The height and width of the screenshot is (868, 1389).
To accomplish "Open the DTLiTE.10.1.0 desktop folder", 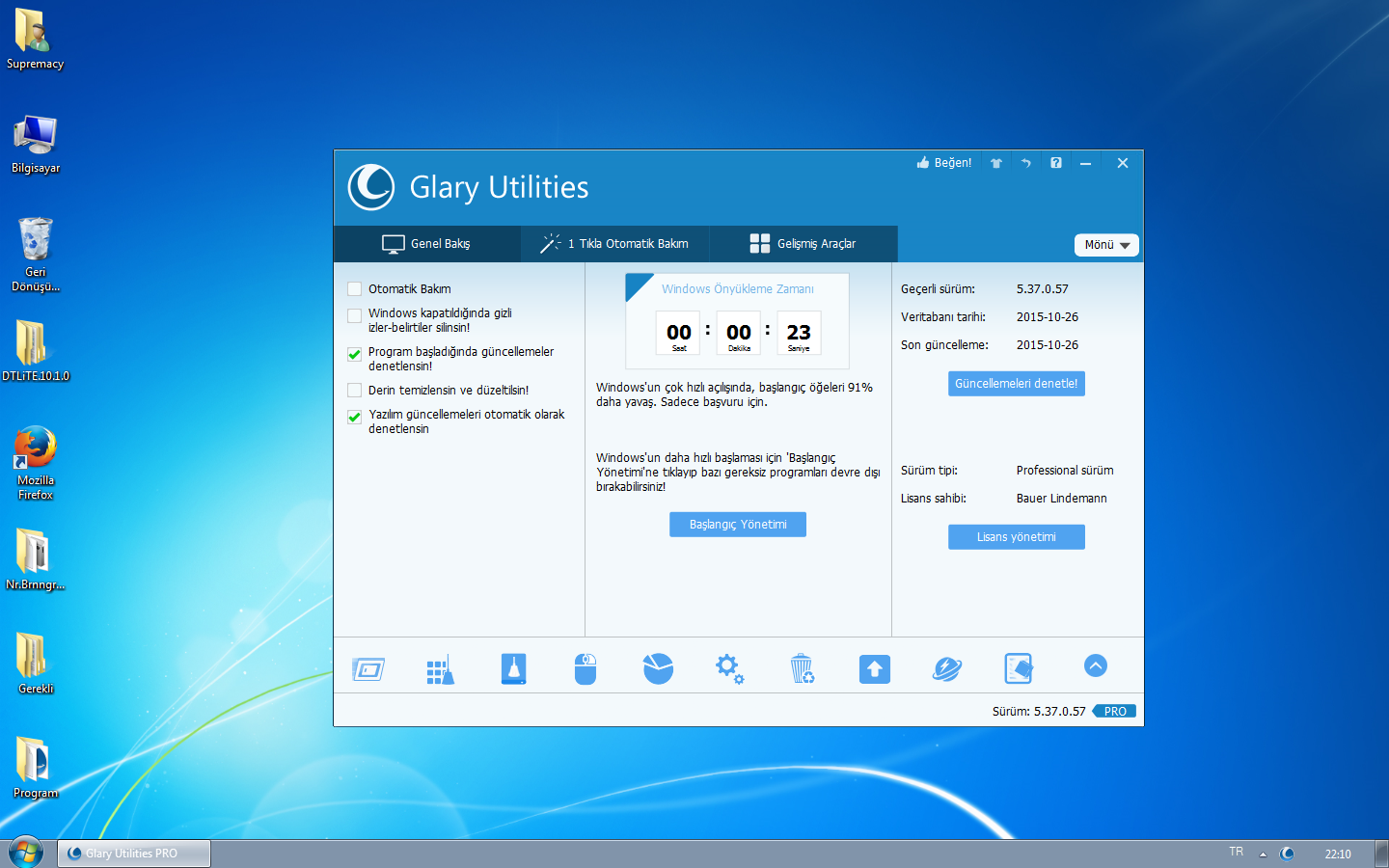I will (36, 350).
